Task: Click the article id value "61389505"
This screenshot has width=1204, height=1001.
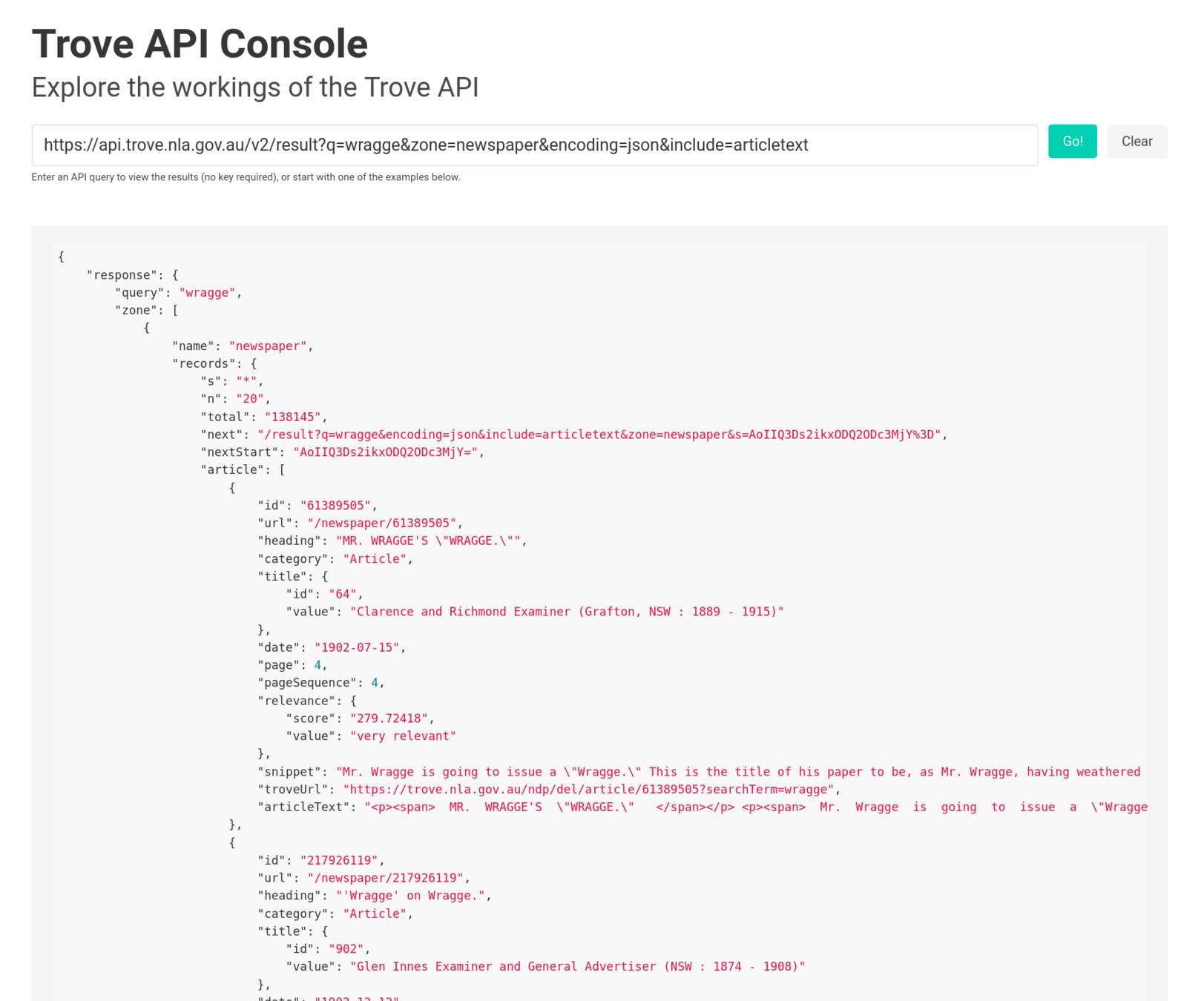Action: (335, 506)
